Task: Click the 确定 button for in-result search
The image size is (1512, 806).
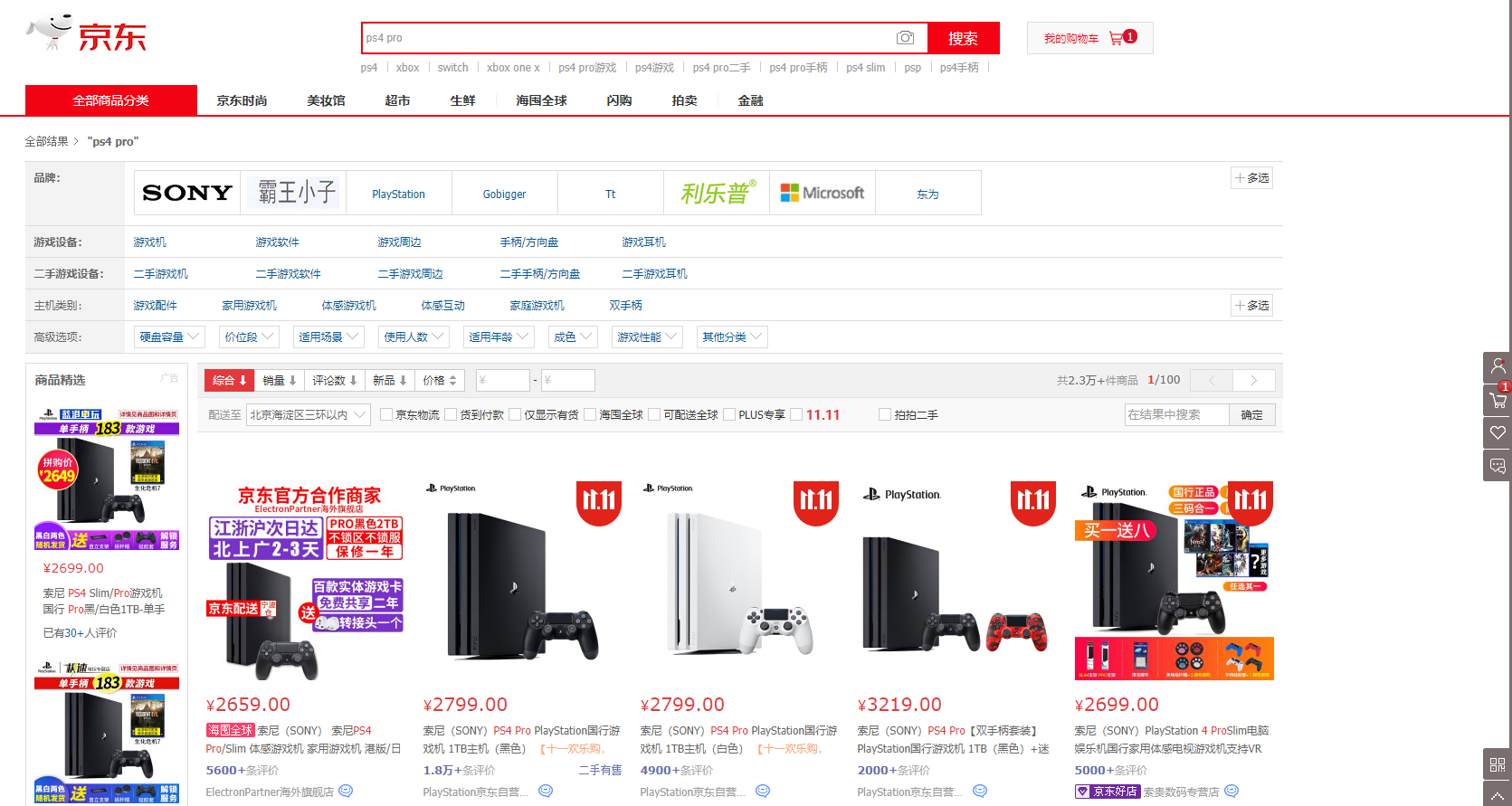Action: coord(1251,415)
